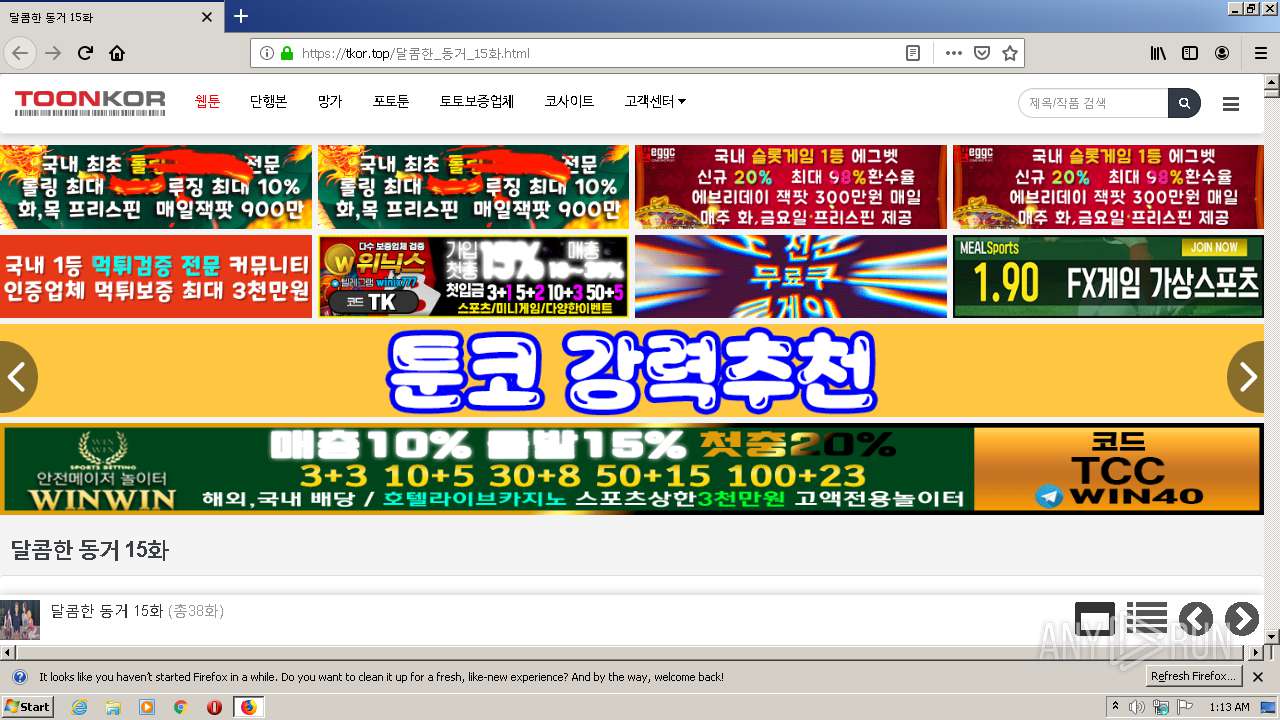
Task: Show next carousel slide
Action: [1246, 377]
